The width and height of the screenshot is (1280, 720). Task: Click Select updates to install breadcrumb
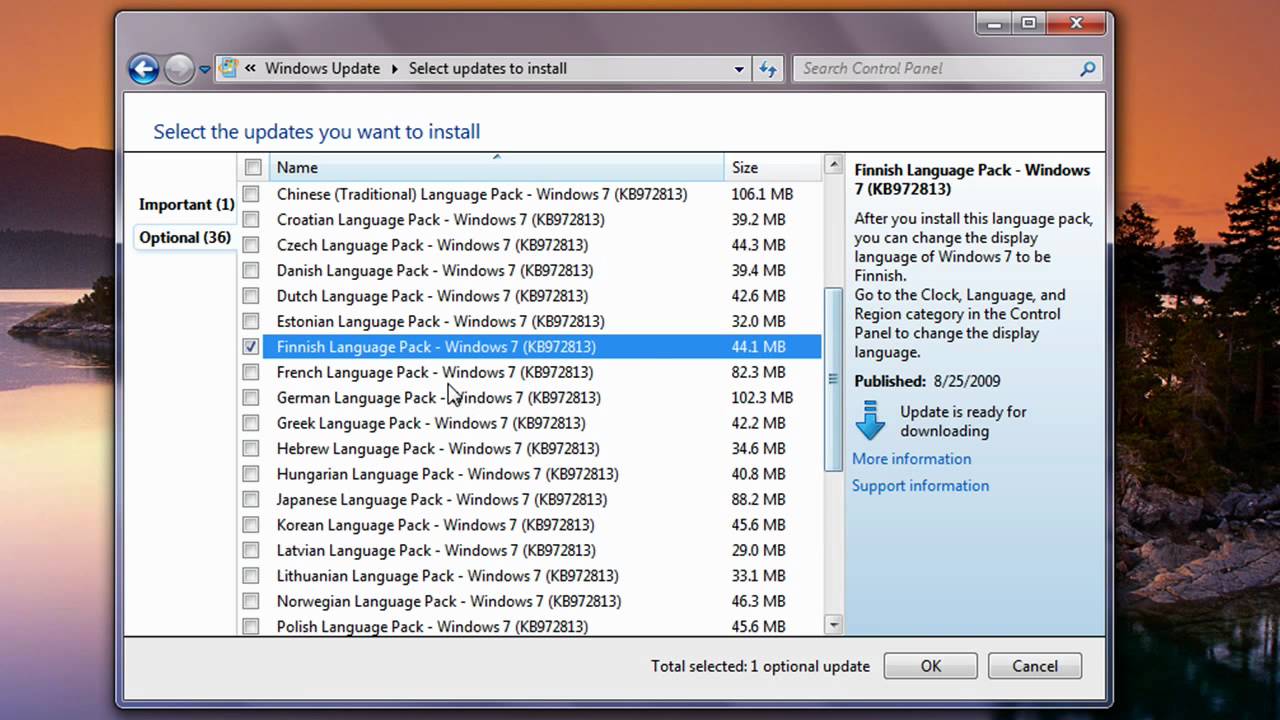[x=487, y=69]
